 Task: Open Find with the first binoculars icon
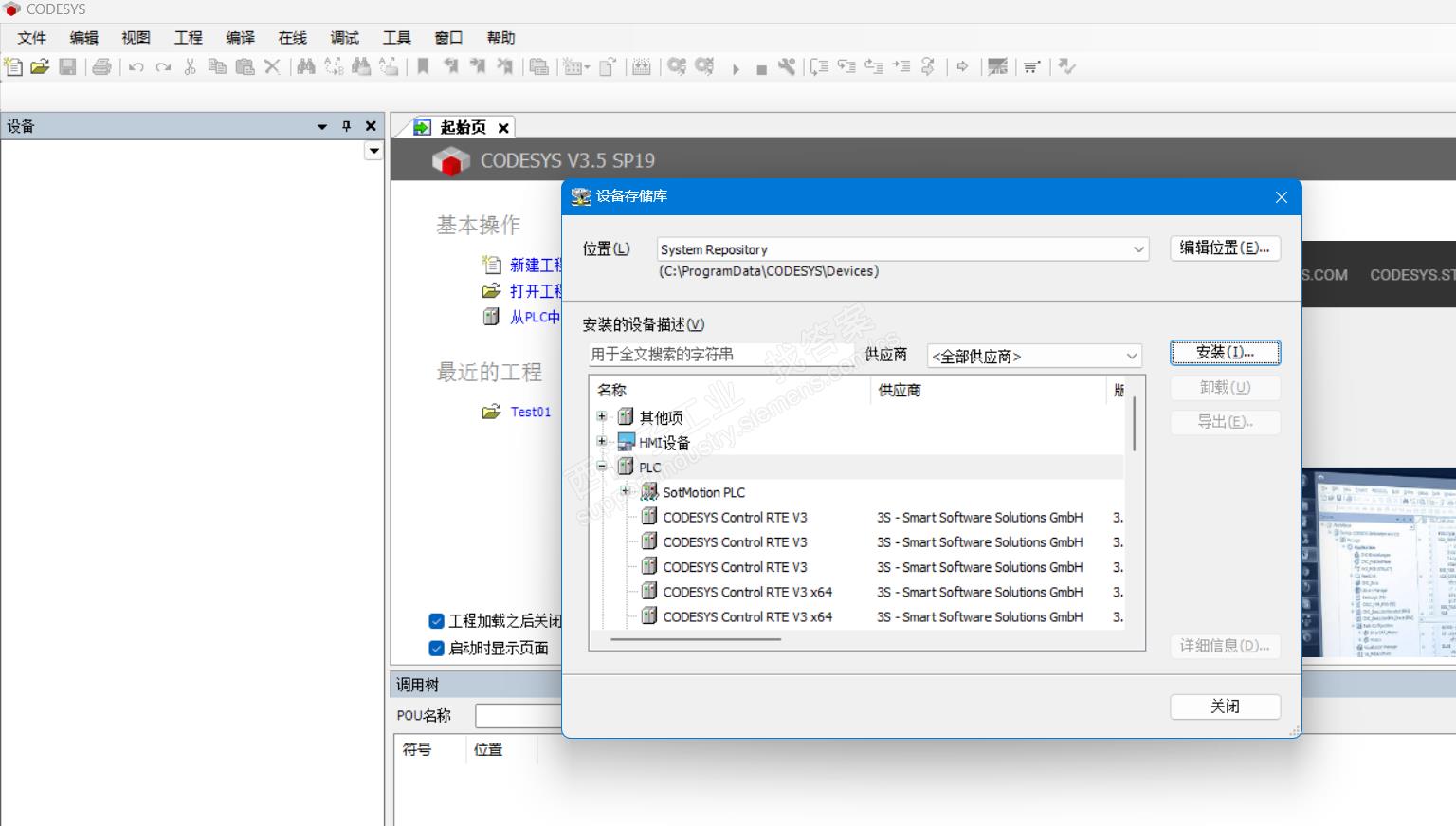(306, 66)
